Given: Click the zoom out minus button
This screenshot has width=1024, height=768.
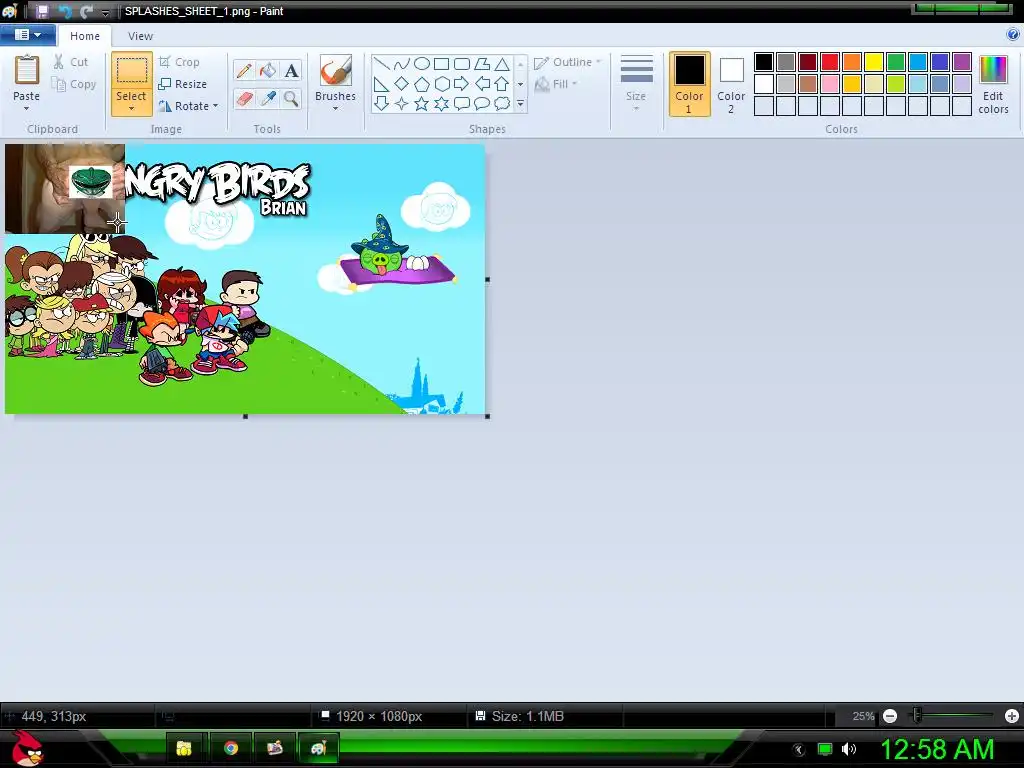Looking at the screenshot, I should point(889,716).
